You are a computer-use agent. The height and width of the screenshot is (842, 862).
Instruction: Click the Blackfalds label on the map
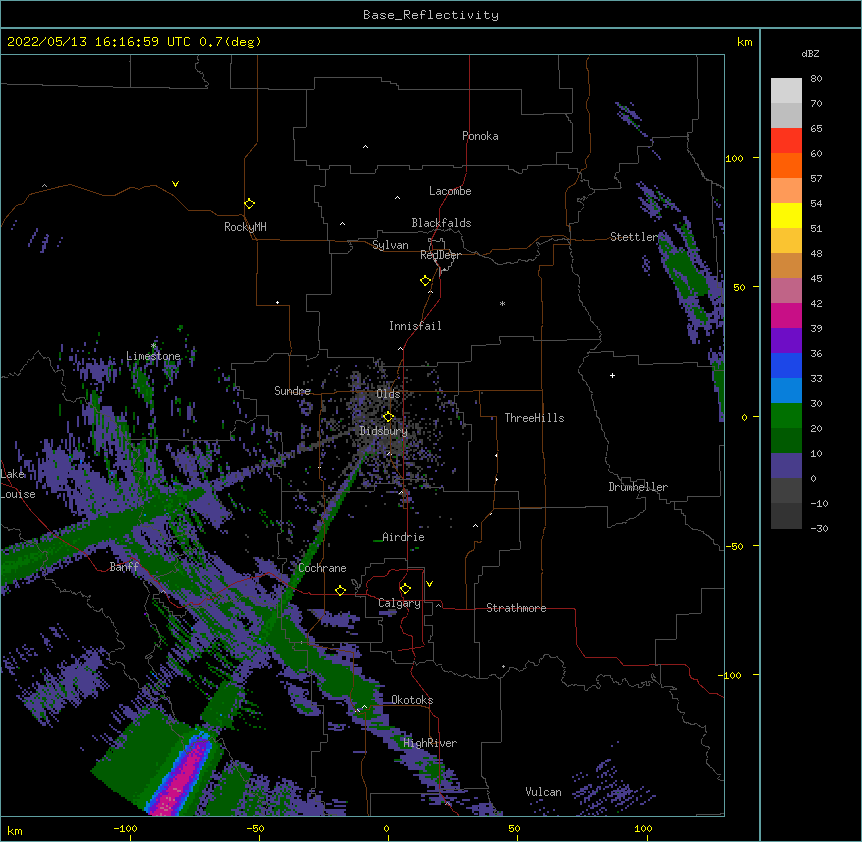pyautogui.click(x=441, y=223)
